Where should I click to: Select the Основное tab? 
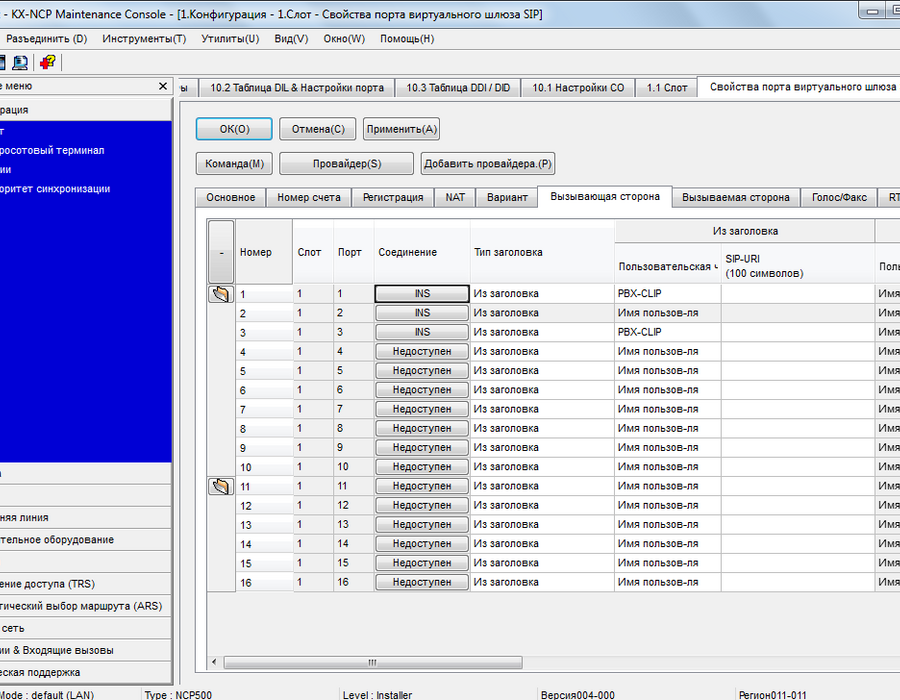[x=231, y=197]
